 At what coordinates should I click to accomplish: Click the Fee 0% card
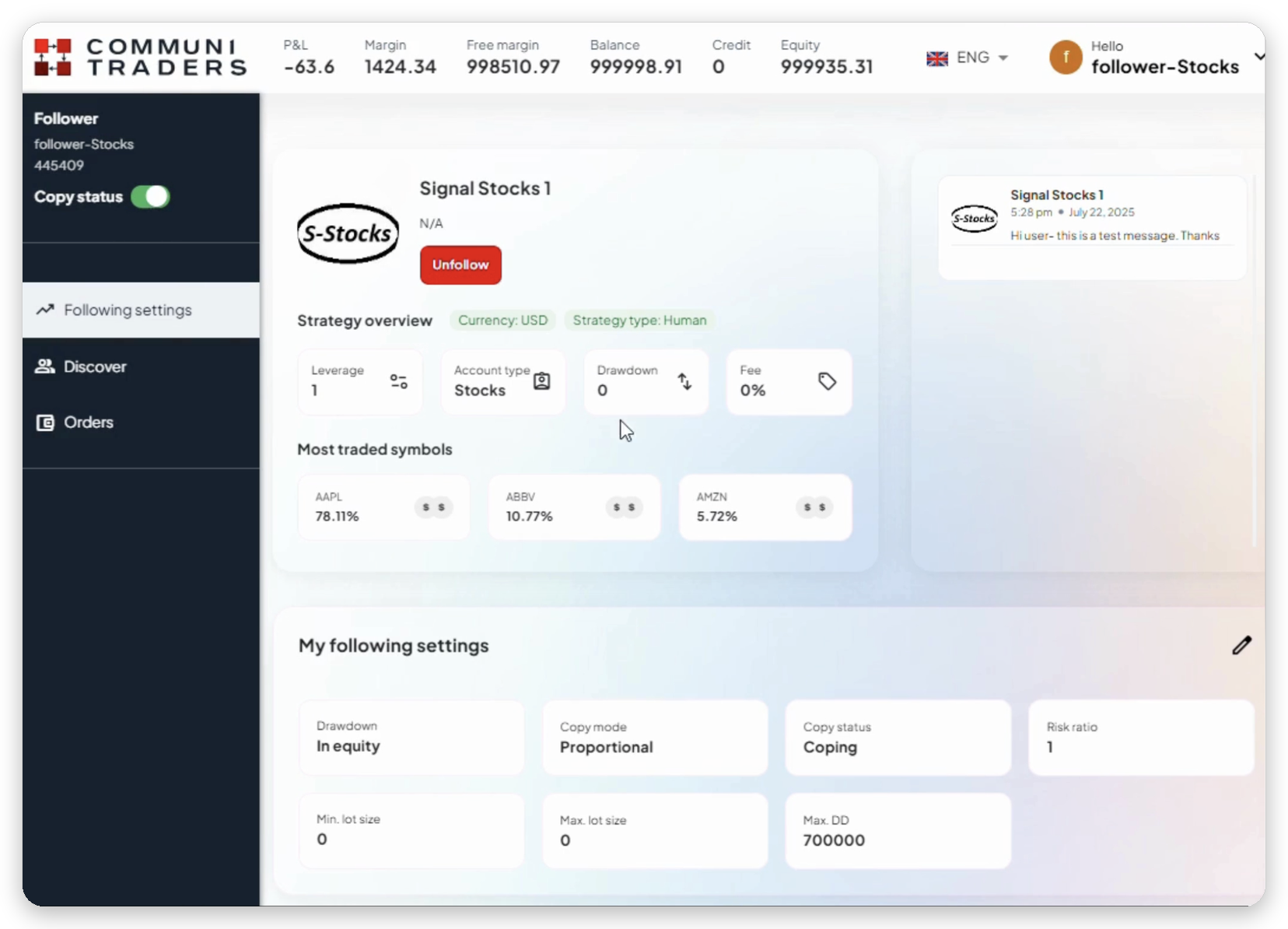(x=789, y=382)
